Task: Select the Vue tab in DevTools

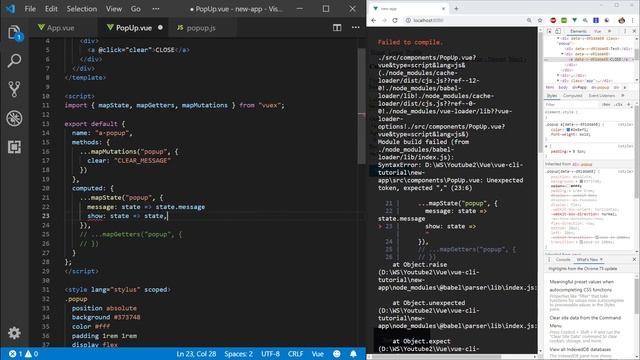Action: pos(598,31)
